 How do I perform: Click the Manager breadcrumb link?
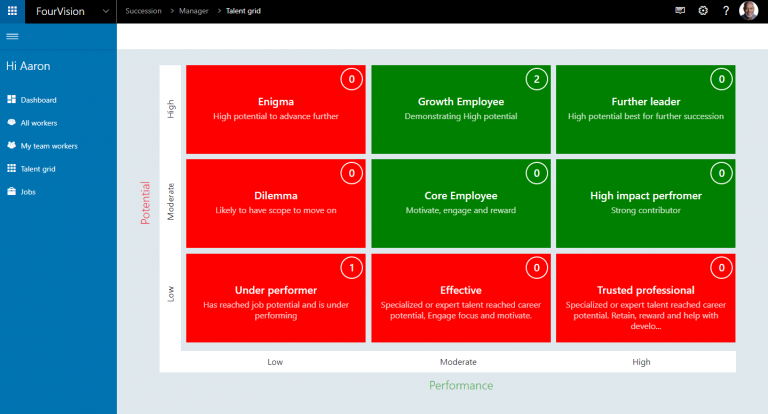tap(197, 10)
